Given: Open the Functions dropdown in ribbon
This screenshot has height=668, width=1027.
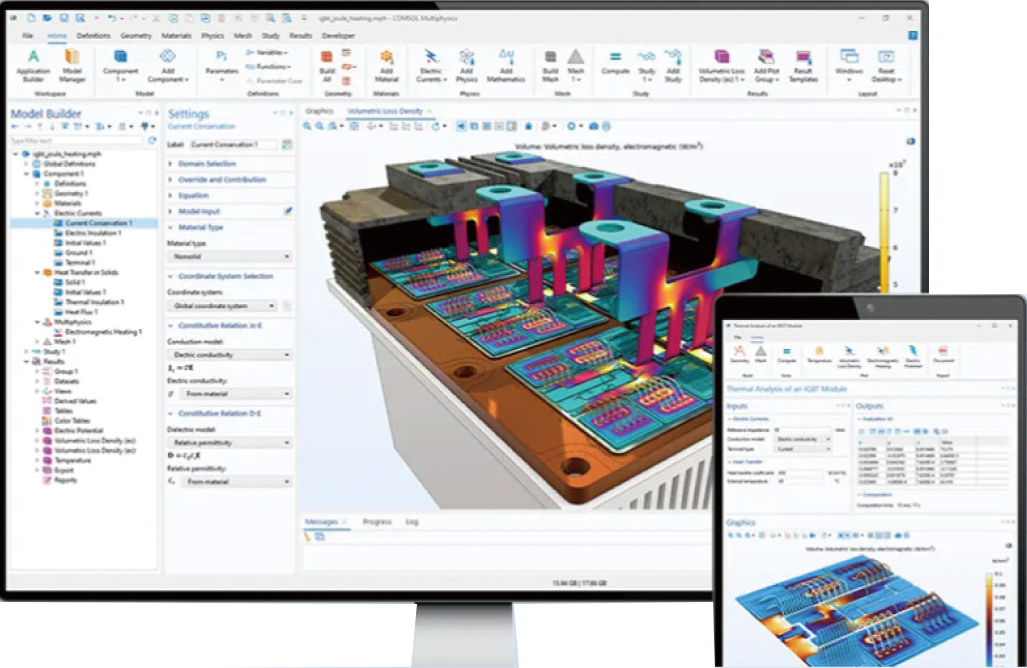Looking at the screenshot, I should [x=268, y=66].
